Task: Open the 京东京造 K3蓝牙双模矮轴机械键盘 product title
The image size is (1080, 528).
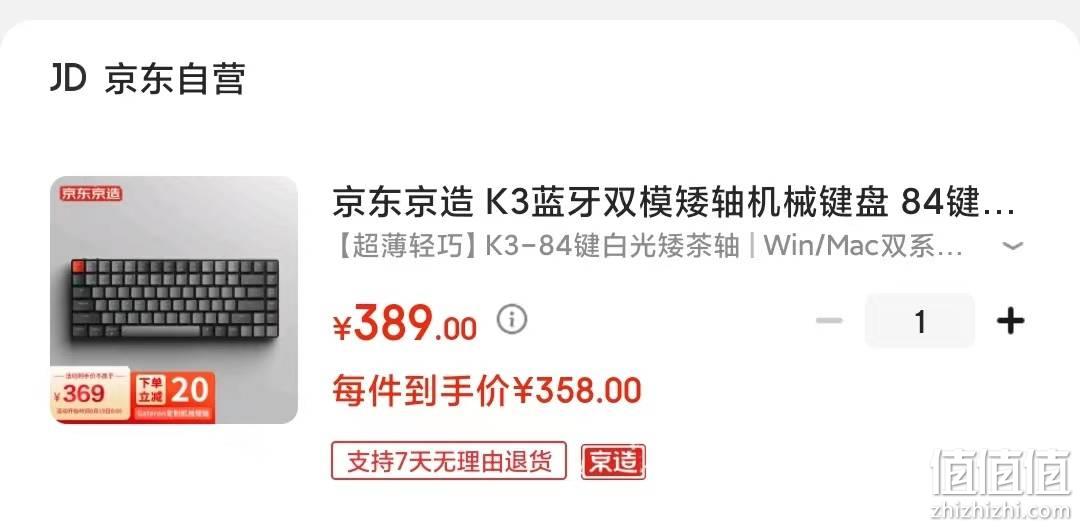Action: (x=674, y=202)
